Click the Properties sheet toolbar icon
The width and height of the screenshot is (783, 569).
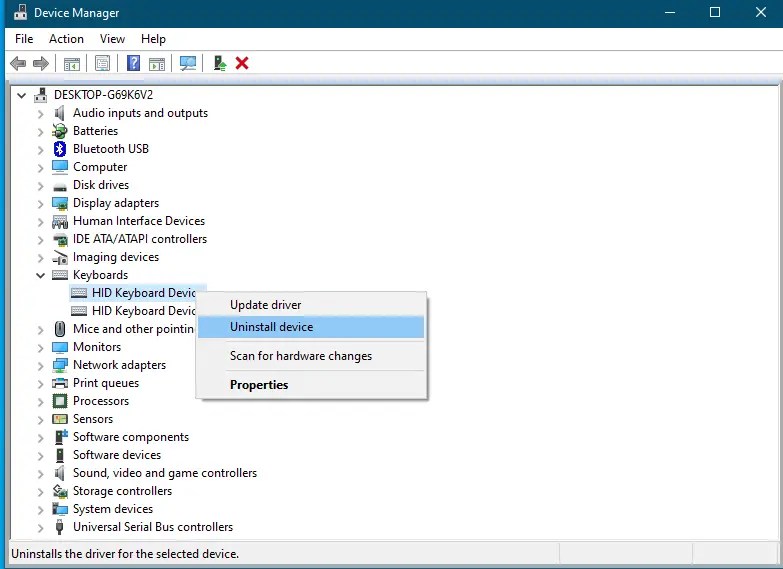(x=102, y=63)
